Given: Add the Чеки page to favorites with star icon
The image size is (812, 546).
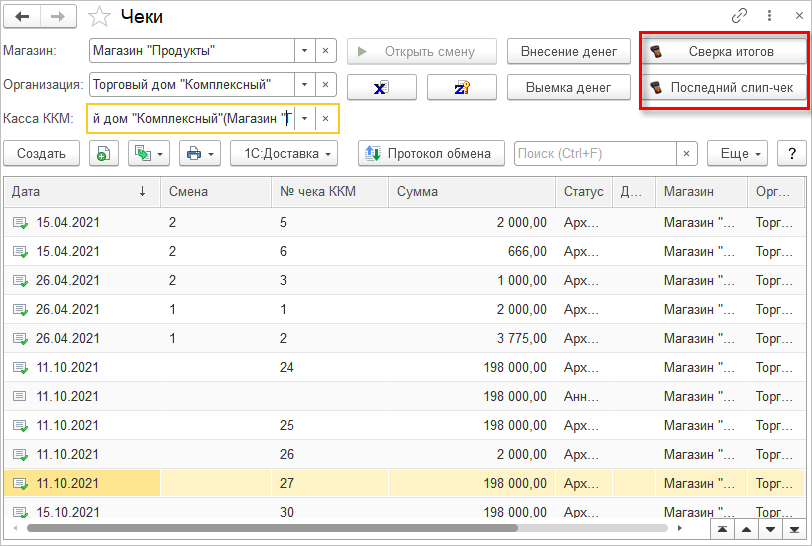Looking at the screenshot, I should click(99, 16).
